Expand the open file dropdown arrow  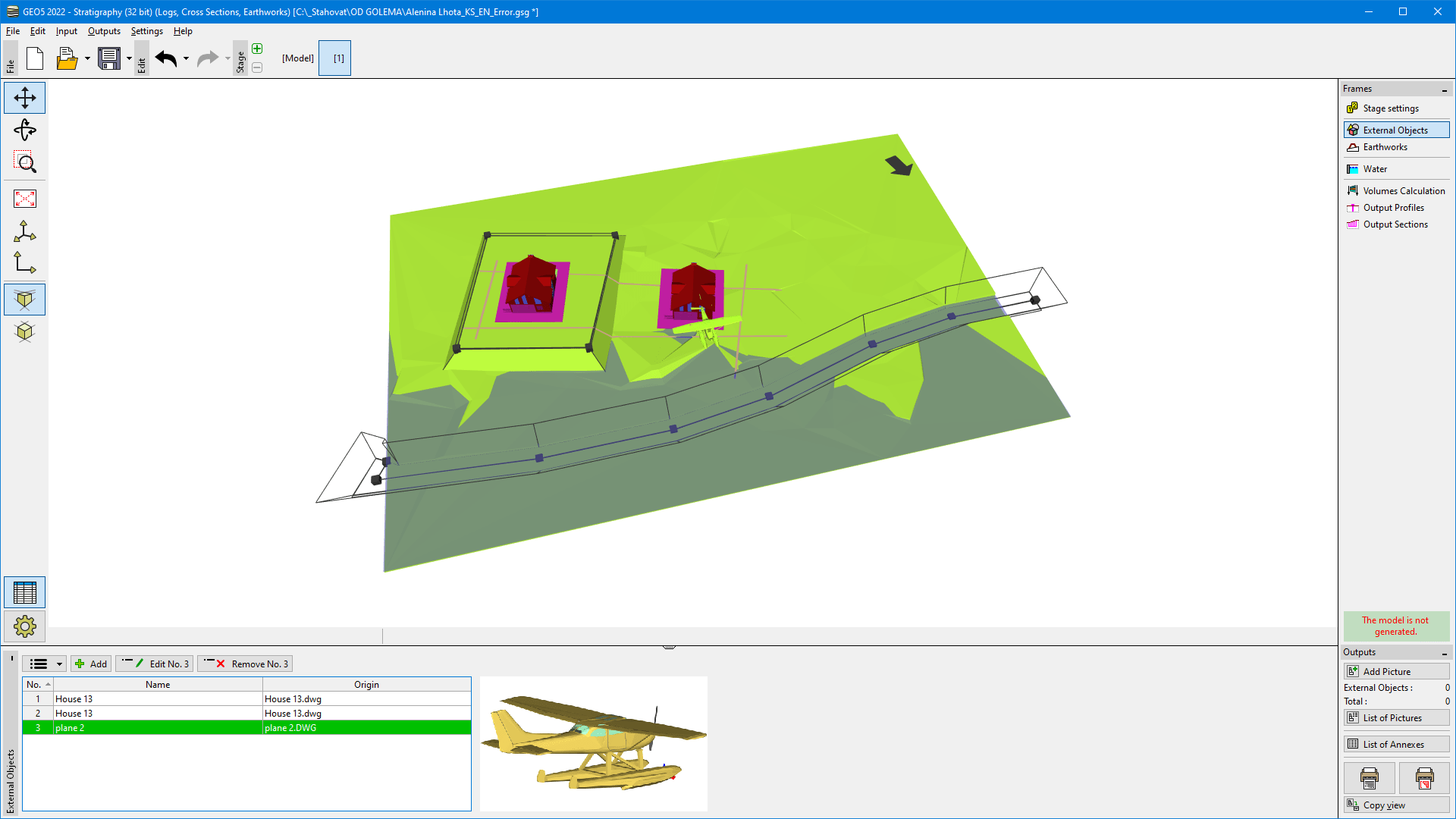tap(87, 58)
